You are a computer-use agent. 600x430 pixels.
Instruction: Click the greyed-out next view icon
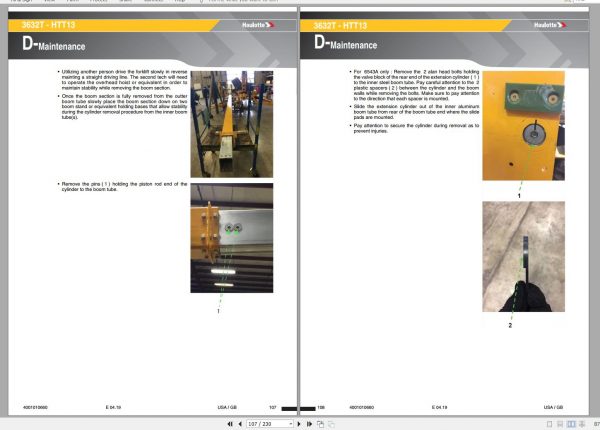tap(331, 424)
